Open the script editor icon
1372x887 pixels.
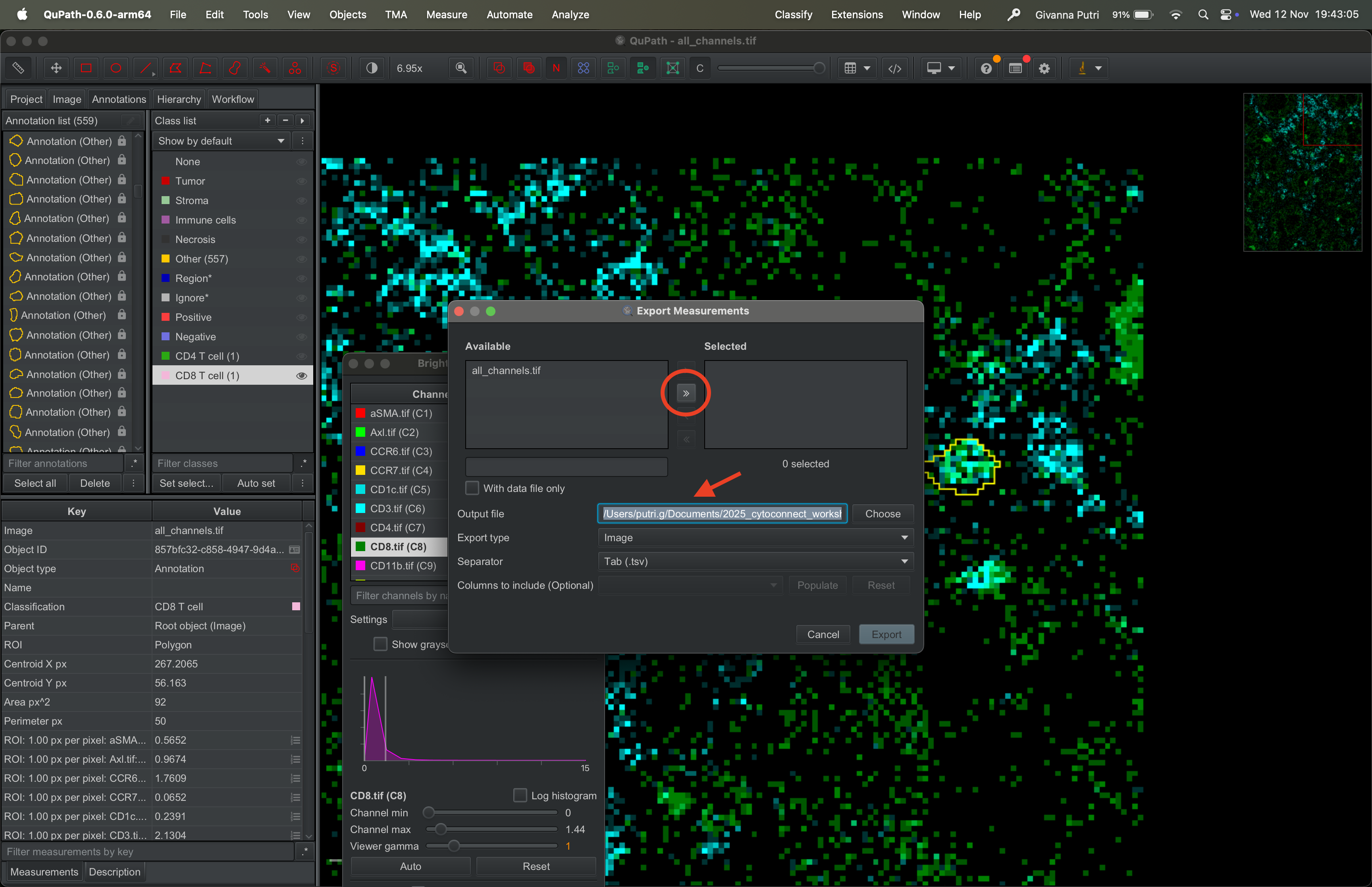click(x=895, y=68)
